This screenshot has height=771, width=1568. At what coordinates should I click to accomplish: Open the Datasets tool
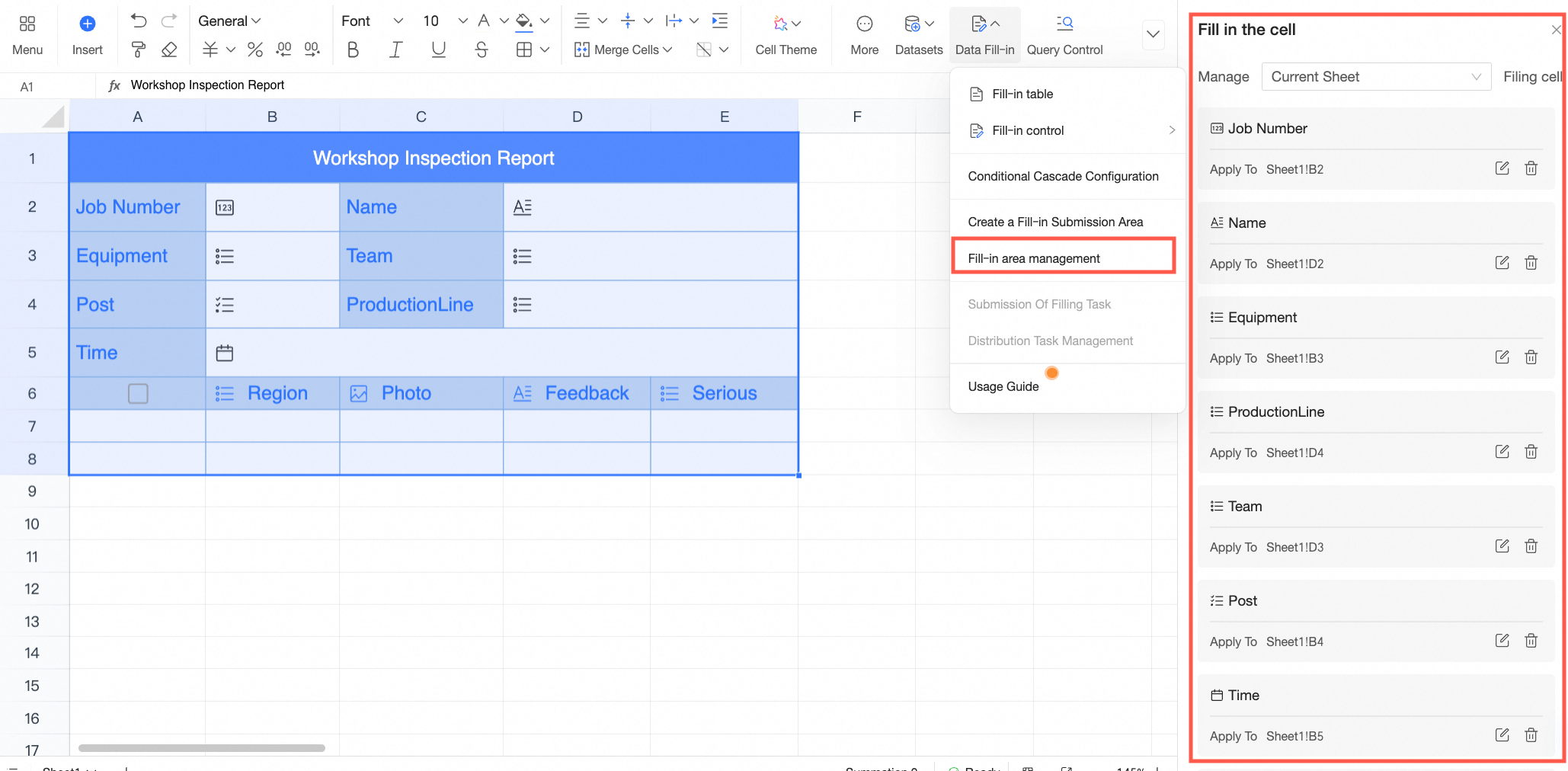click(x=918, y=36)
